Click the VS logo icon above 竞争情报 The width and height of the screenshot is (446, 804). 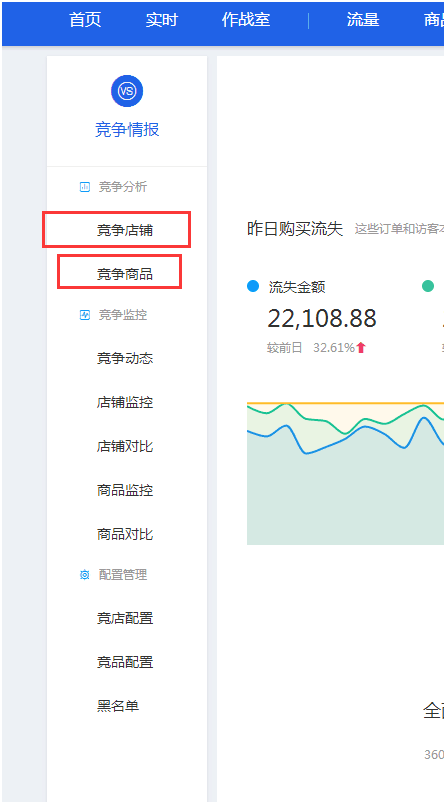coord(127,91)
